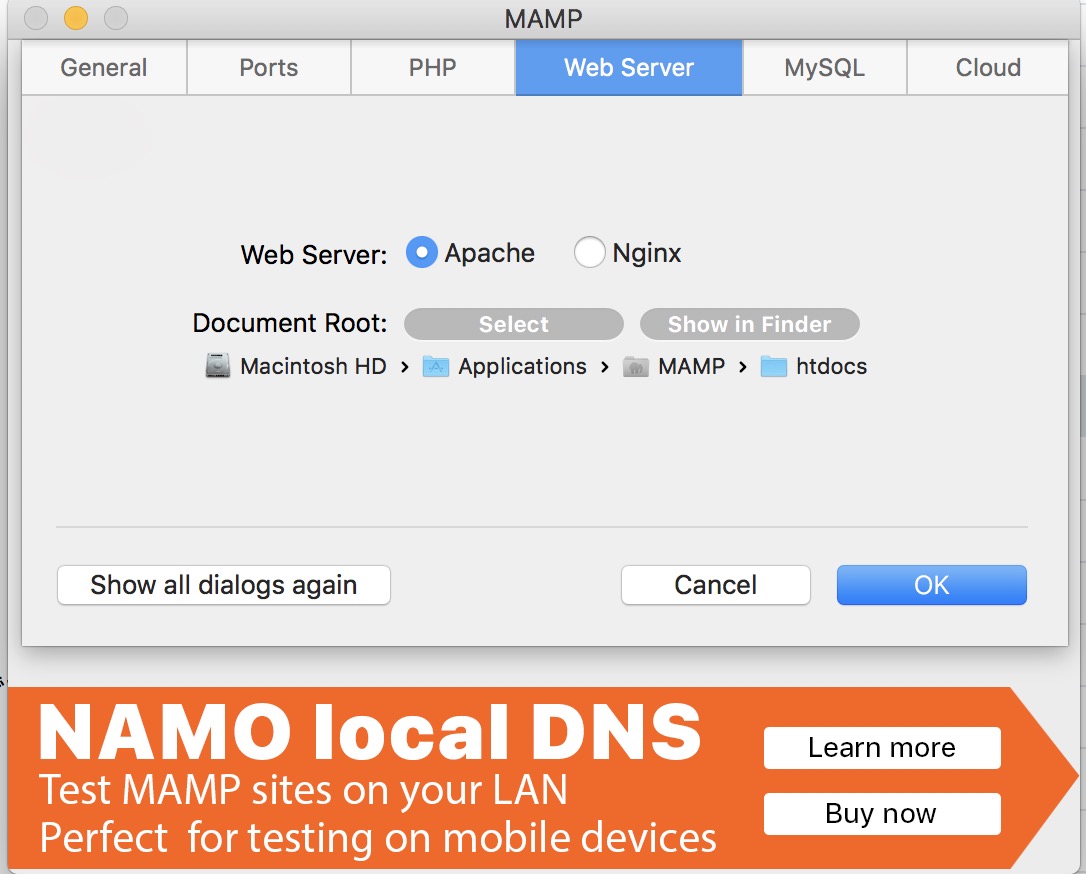
Task: Click the Select document root button
Action: (514, 324)
